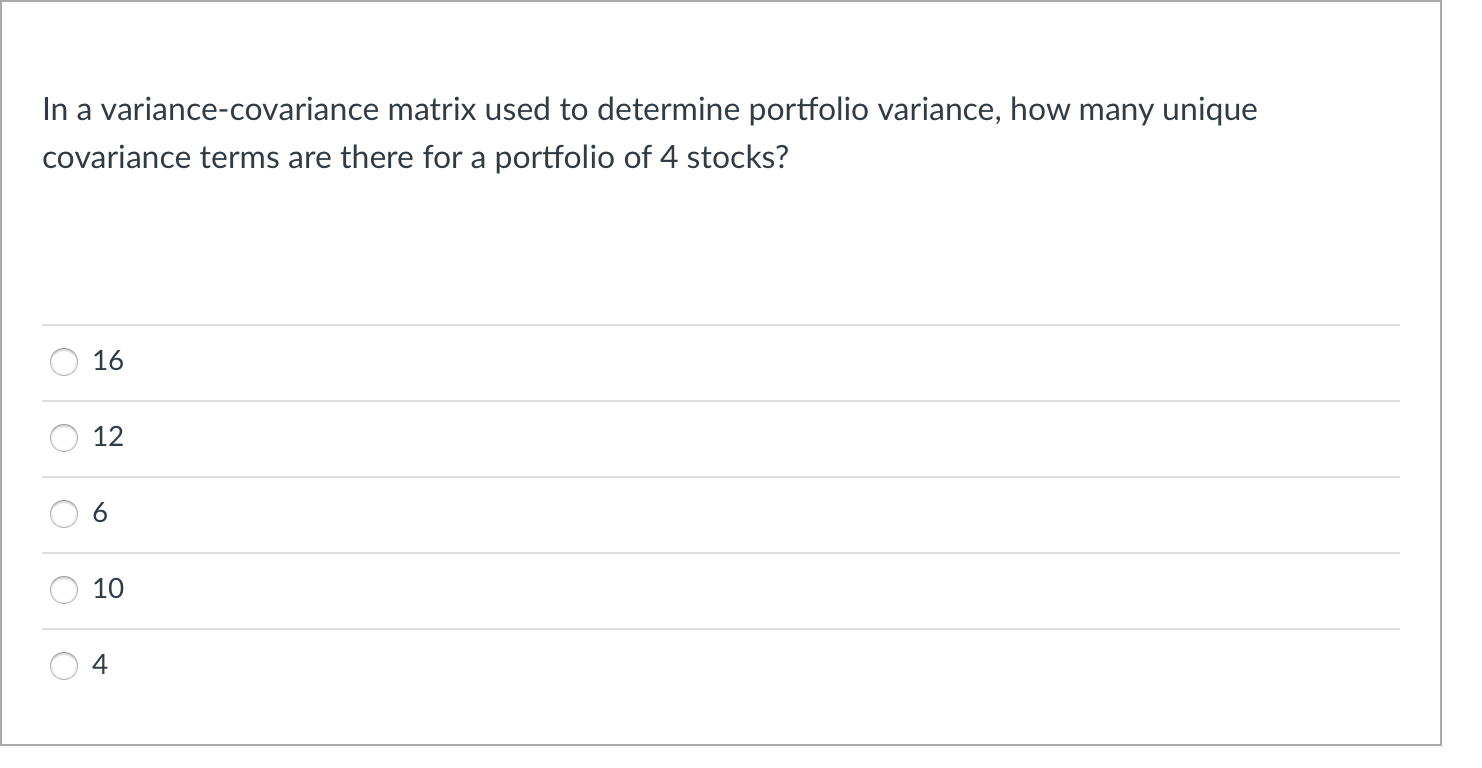
Task: Select the radio button for 16
Action: 65,362
